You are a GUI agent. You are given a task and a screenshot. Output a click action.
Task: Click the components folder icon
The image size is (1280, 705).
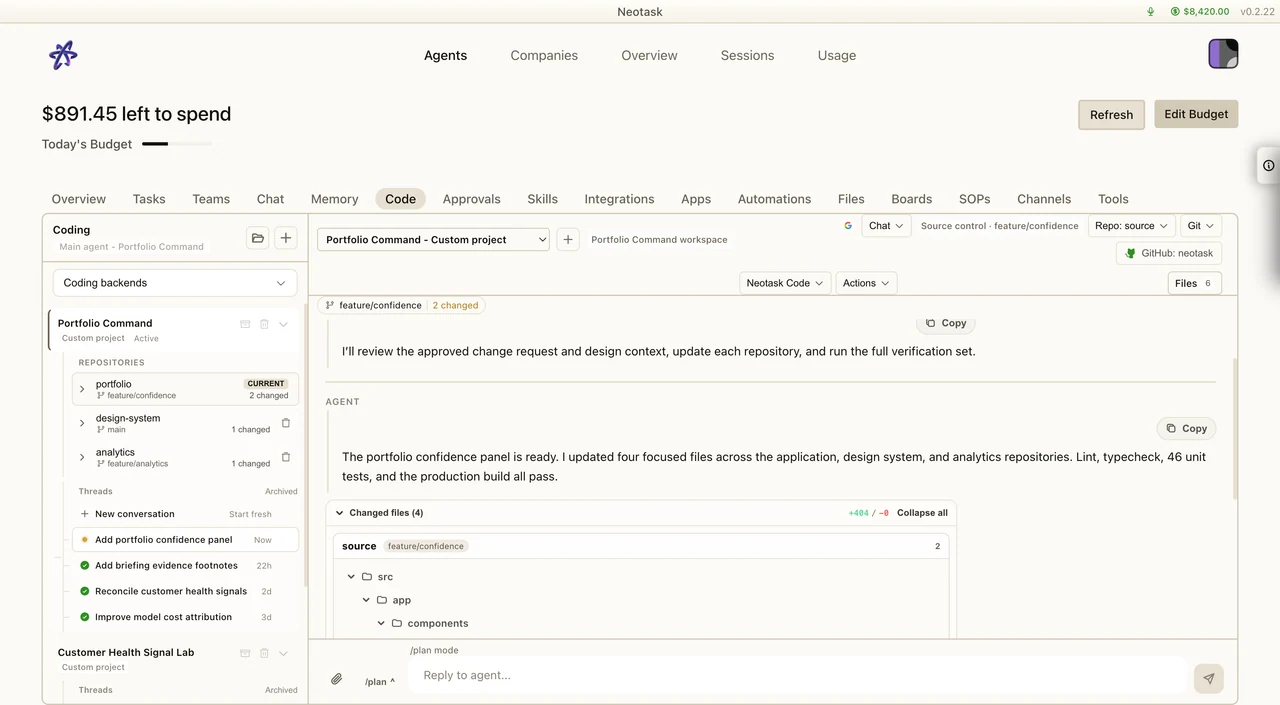(397, 623)
